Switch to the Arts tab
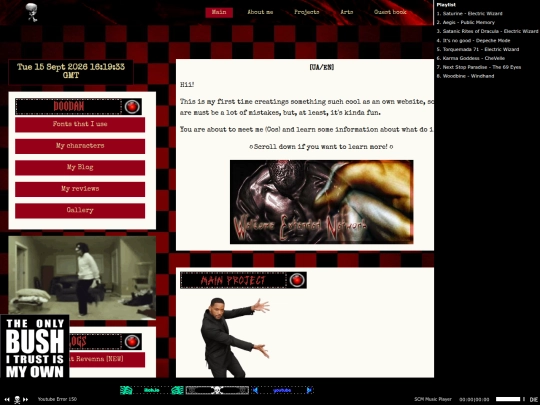Screen dimensions: 540x405 point(346,12)
